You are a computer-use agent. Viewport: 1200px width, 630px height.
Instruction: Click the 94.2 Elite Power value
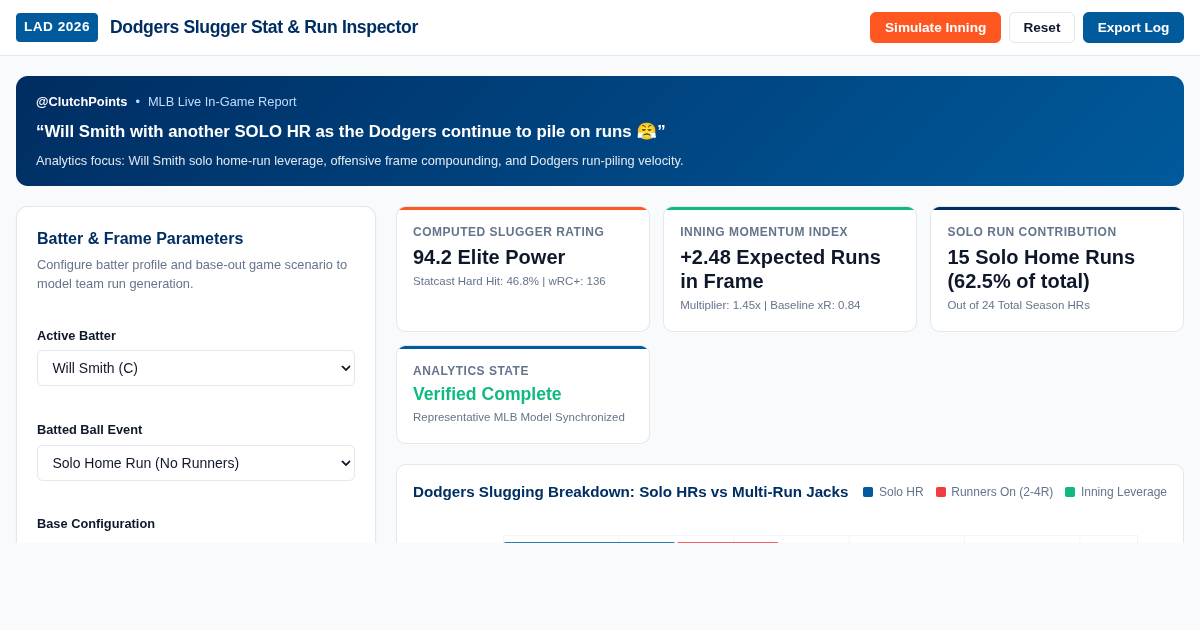coord(489,257)
